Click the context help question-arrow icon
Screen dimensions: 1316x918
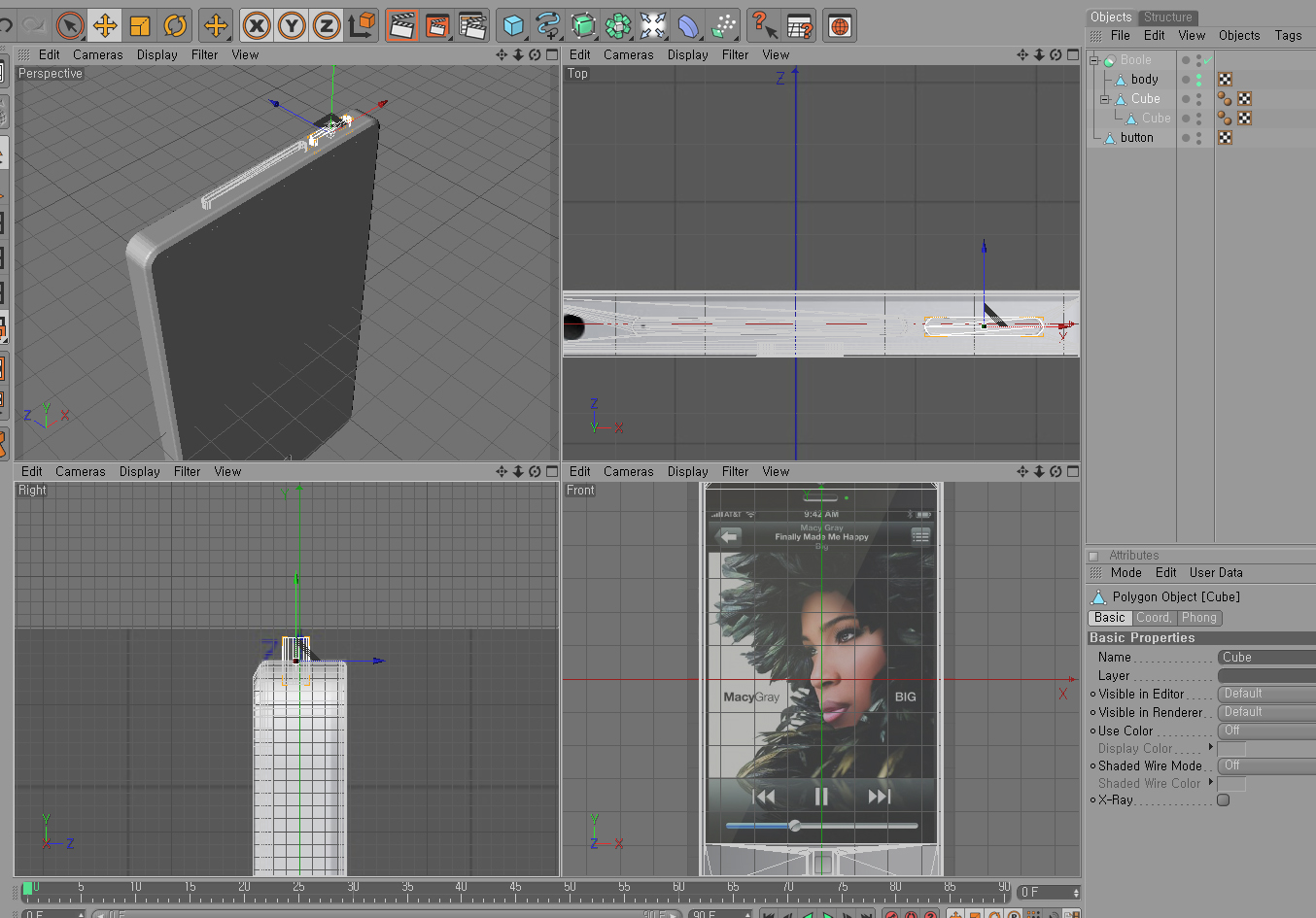point(764,25)
